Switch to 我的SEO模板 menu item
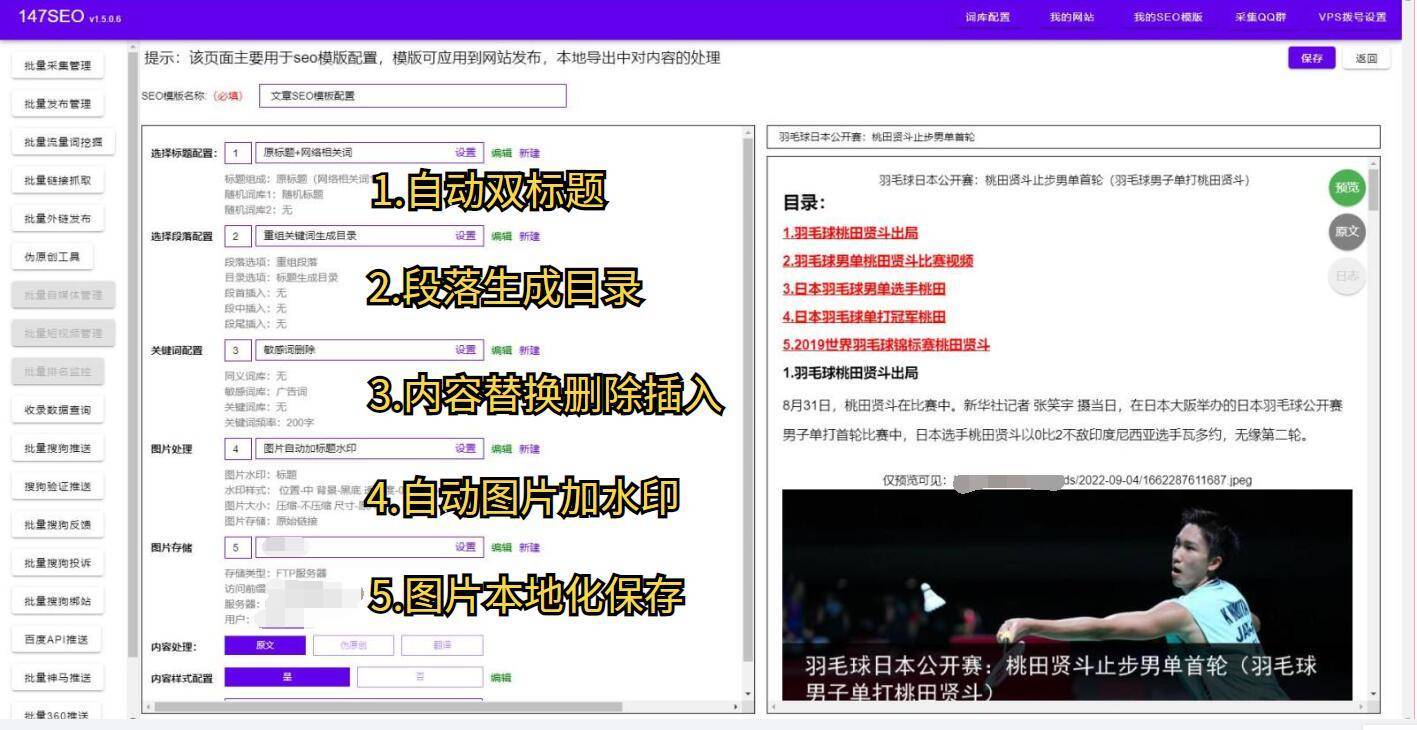This screenshot has width=1417, height=730. (1168, 17)
